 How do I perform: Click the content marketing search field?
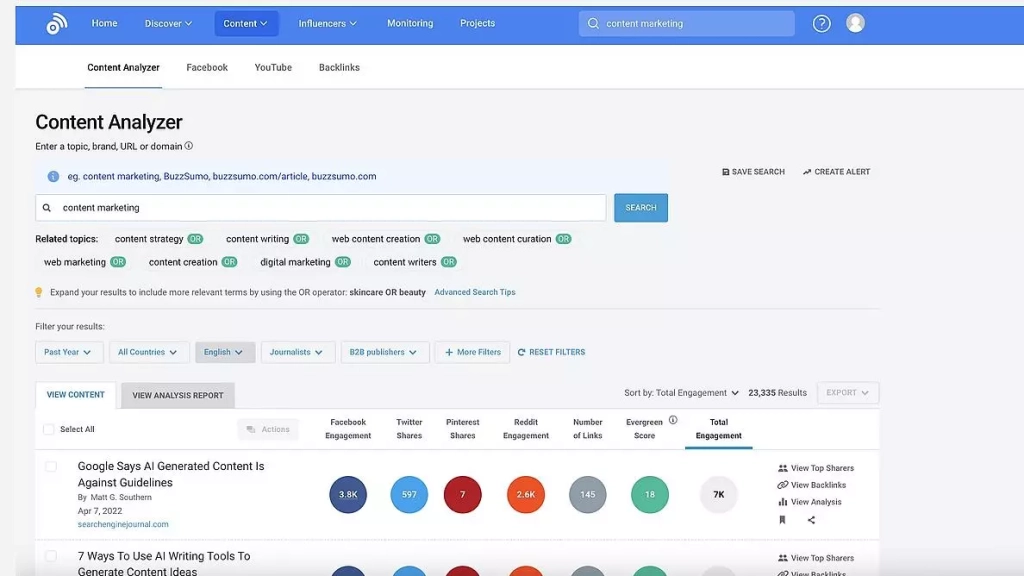(x=321, y=208)
